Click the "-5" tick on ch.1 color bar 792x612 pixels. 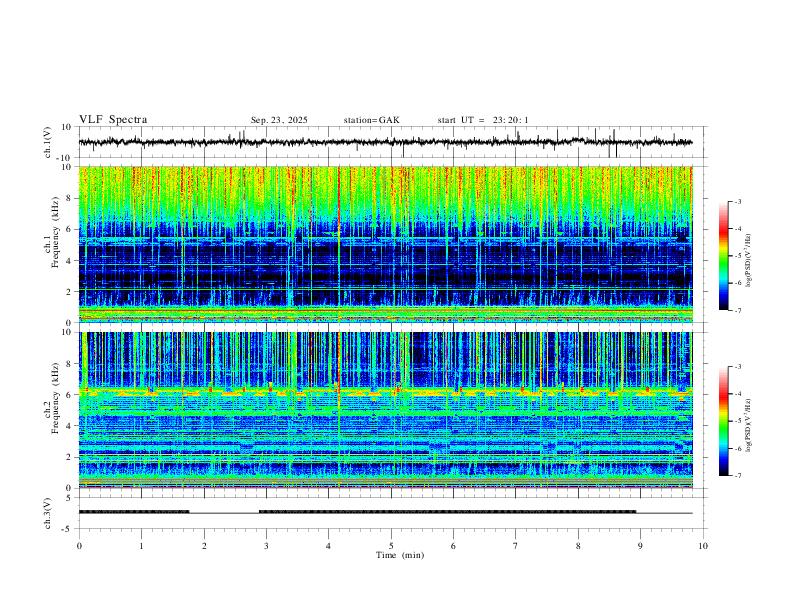click(x=738, y=256)
